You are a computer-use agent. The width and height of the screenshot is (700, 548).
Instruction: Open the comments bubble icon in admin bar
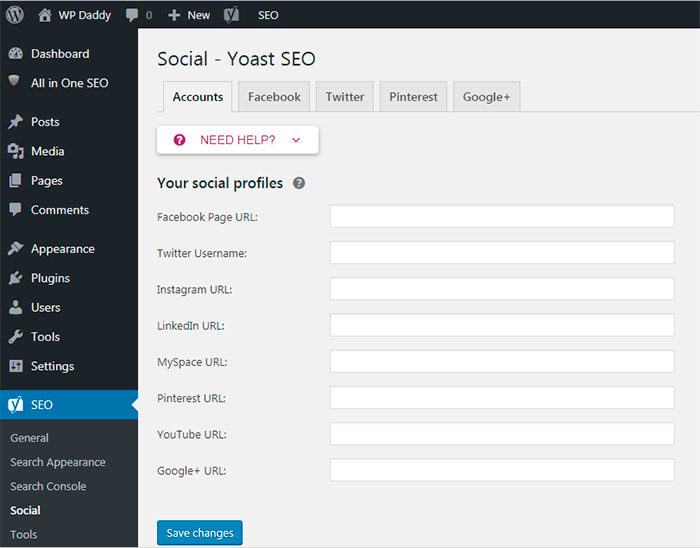[132, 15]
